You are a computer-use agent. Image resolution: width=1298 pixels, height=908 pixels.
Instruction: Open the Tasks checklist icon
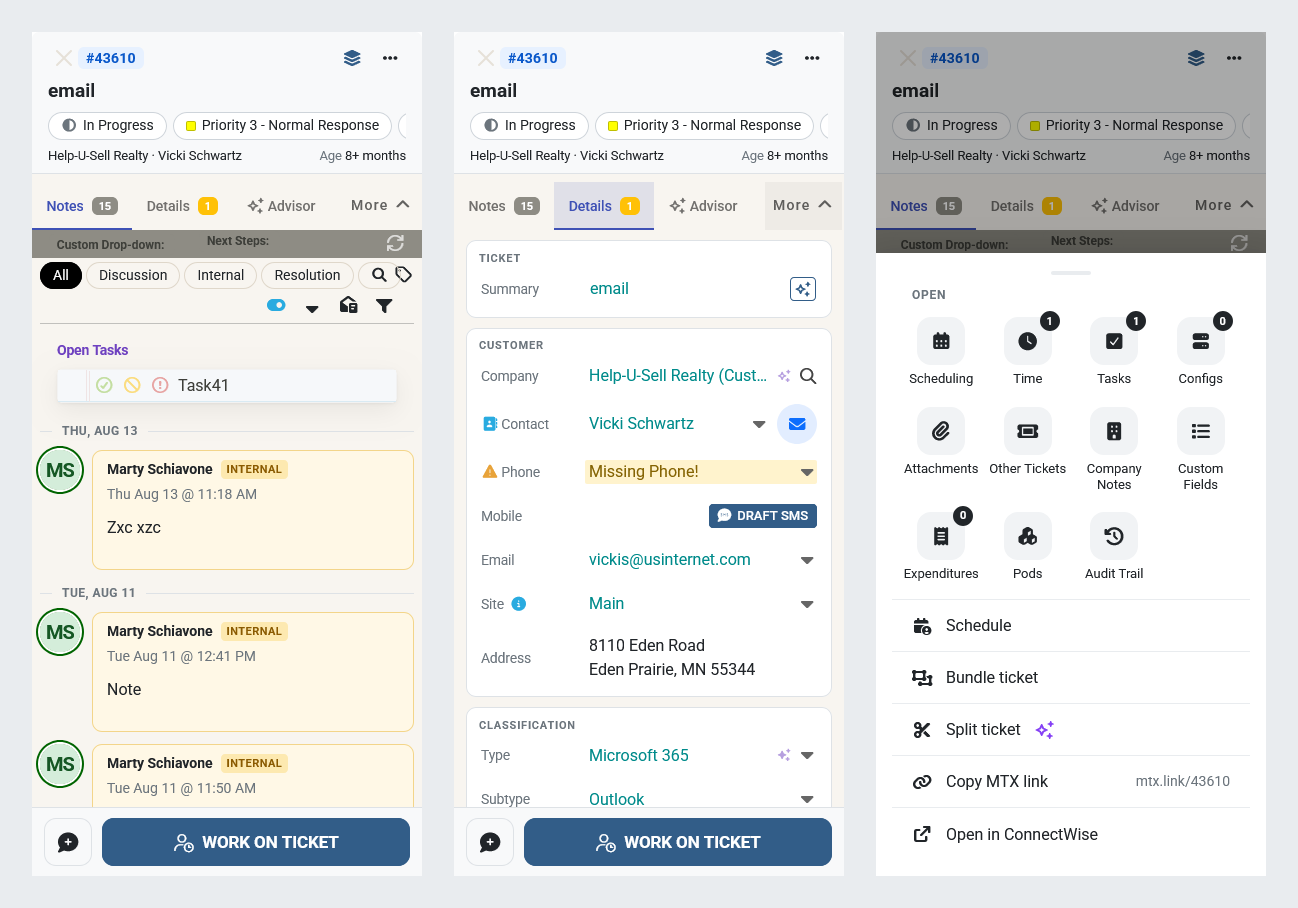click(x=1114, y=341)
